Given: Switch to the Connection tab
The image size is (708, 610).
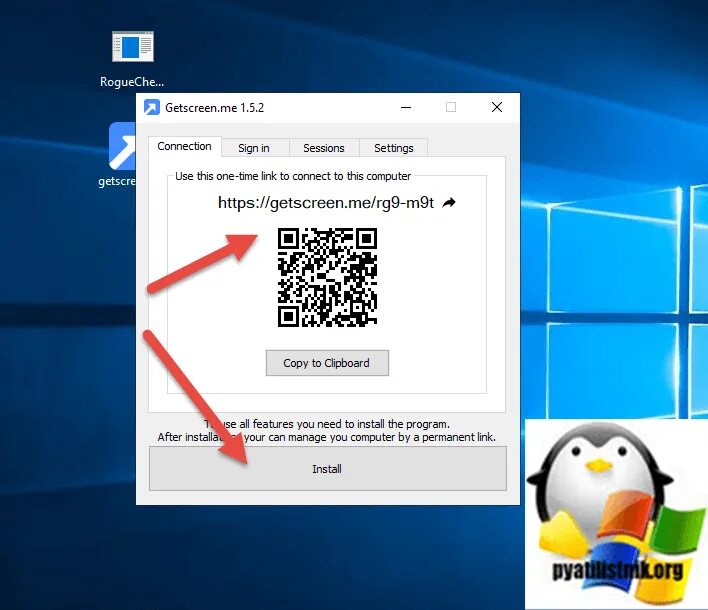Looking at the screenshot, I should [184, 146].
